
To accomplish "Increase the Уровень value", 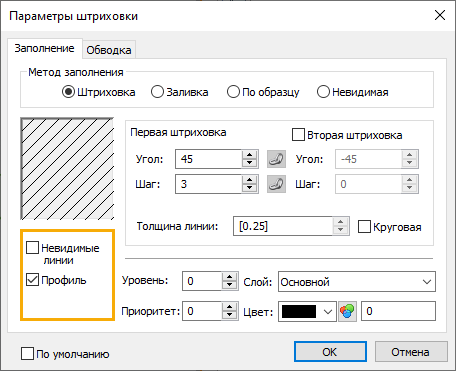I will (x=230, y=277).
